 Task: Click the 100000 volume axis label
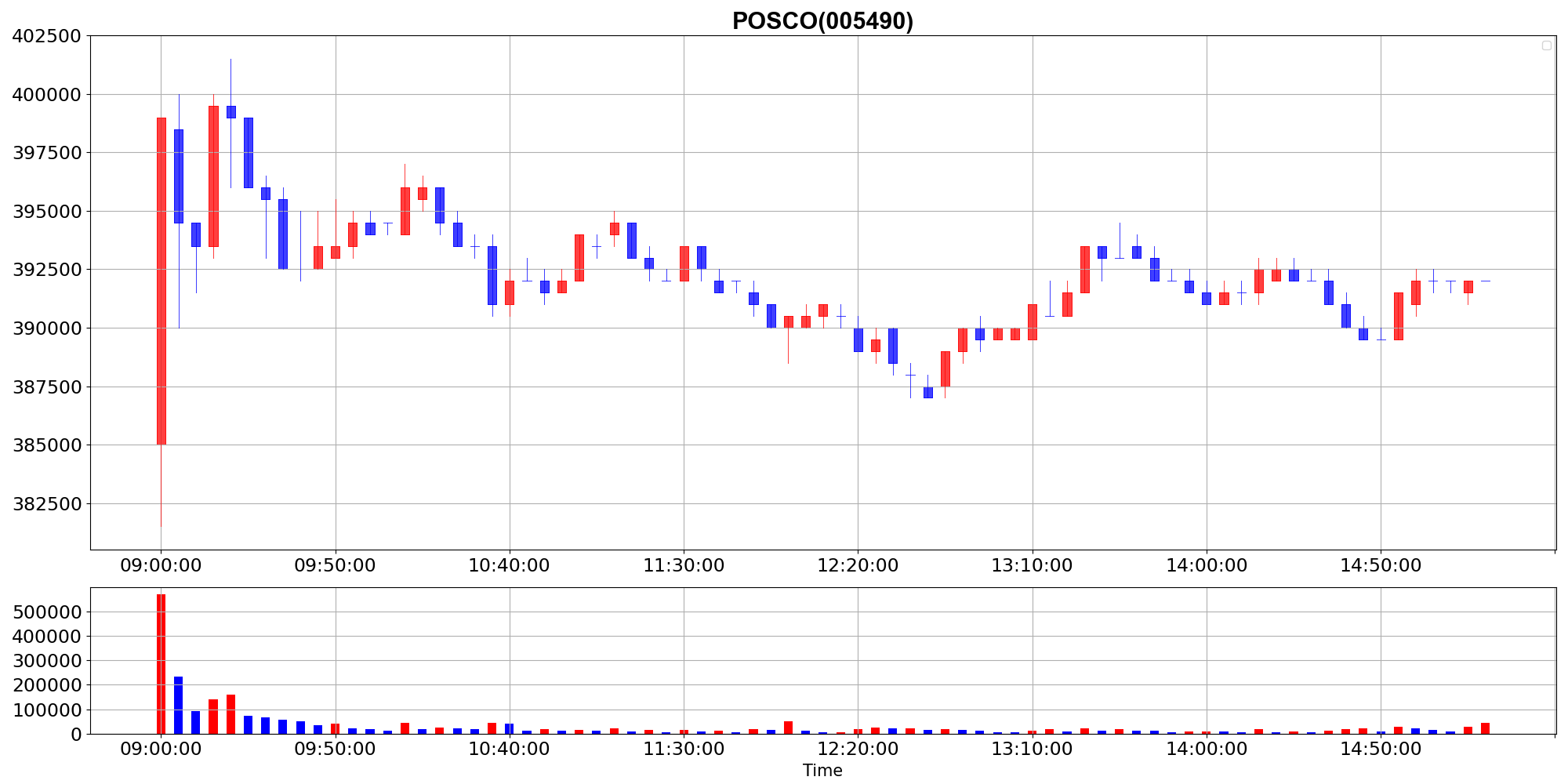pyautogui.click(x=47, y=710)
